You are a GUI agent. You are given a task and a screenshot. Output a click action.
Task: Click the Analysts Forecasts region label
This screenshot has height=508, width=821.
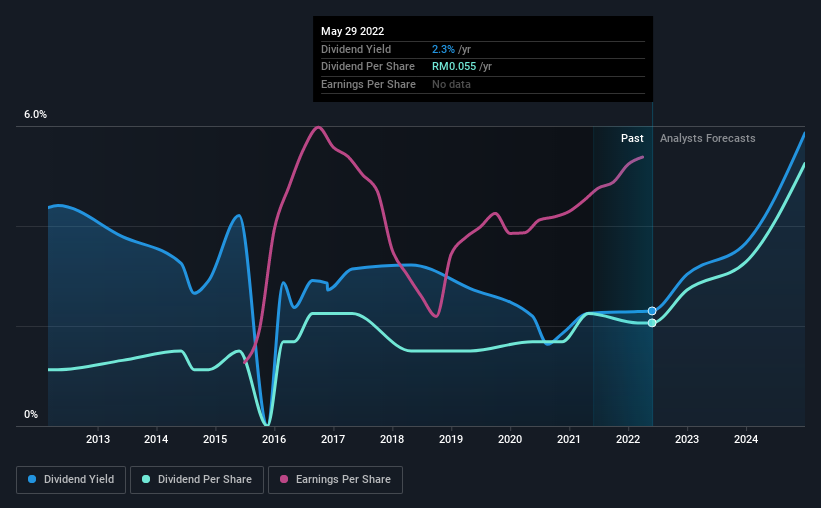707,138
